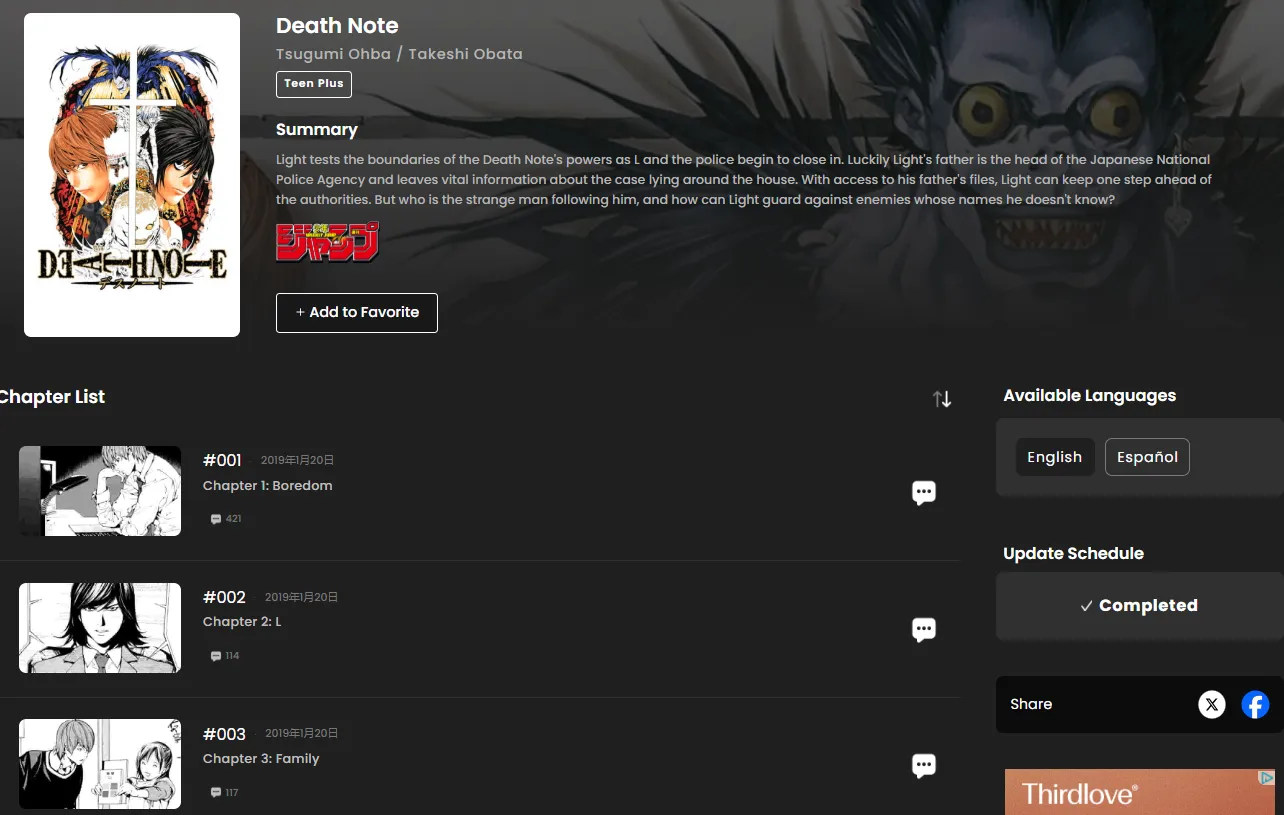Click the Chapter 2 thumbnail image
The image size is (1284, 815).
click(x=100, y=628)
